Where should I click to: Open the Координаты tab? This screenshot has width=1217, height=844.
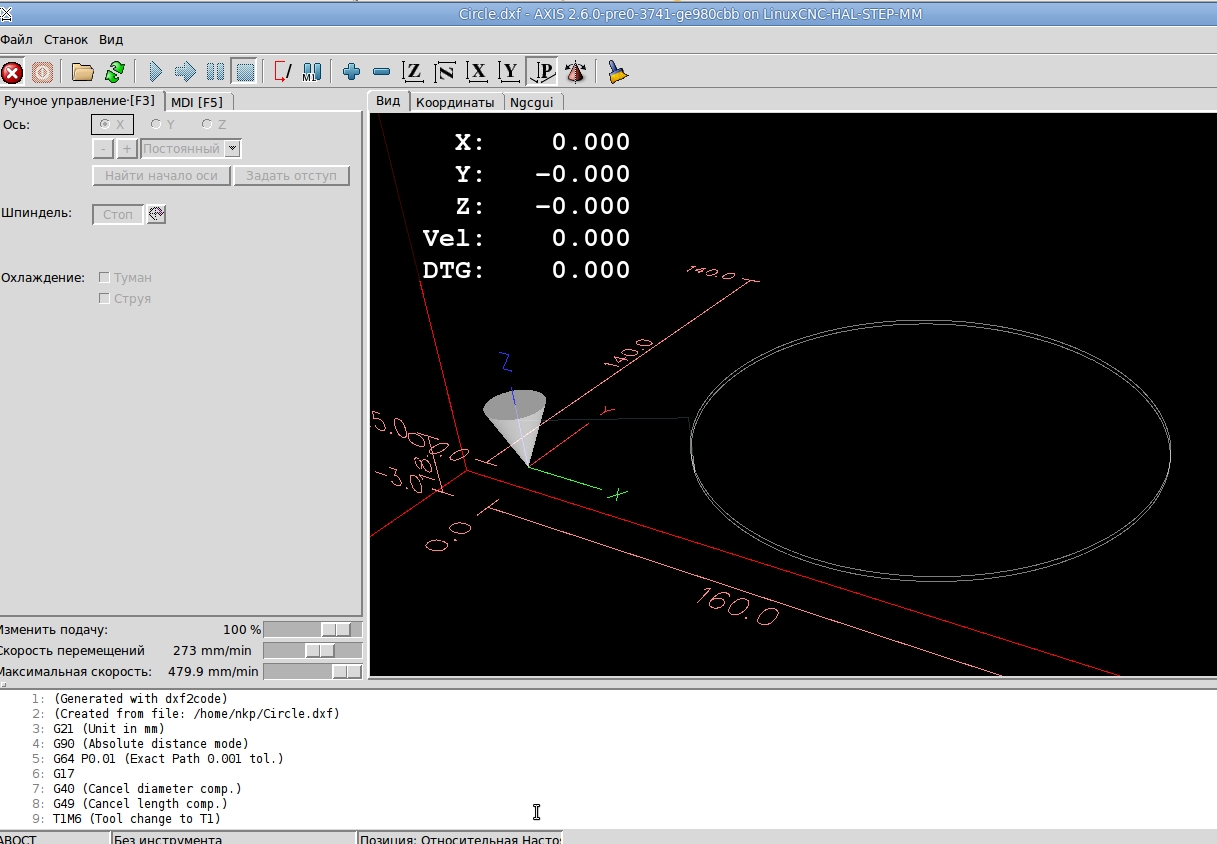[x=455, y=102]
